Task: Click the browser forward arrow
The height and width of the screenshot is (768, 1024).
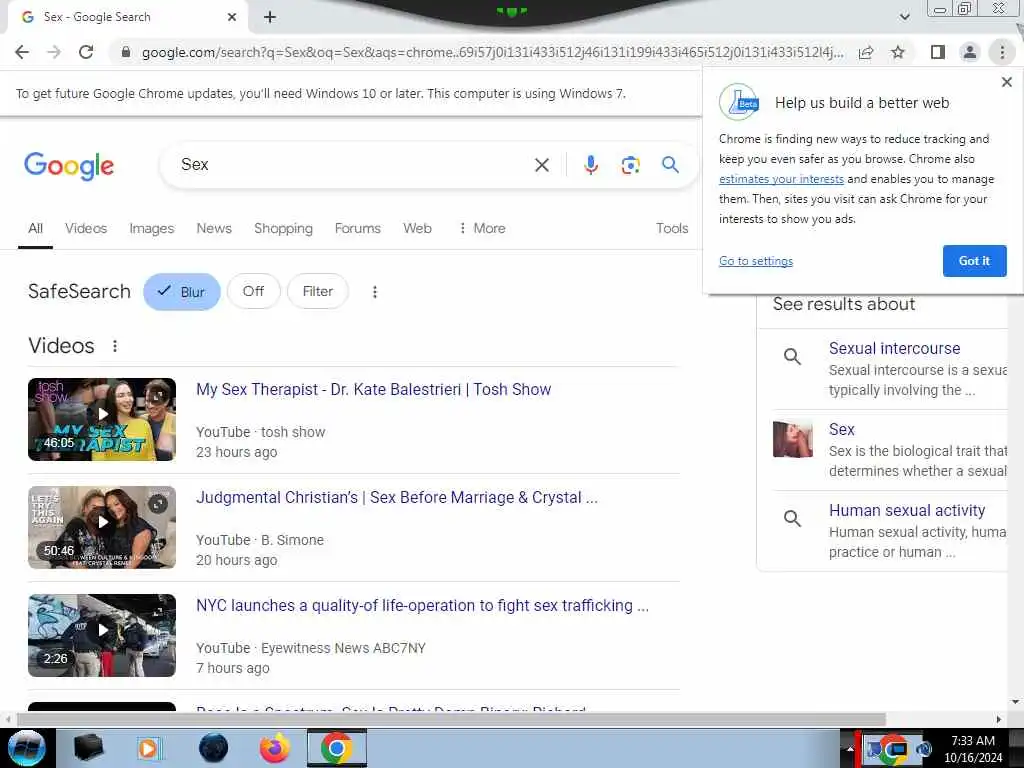Action: [54, 52]
